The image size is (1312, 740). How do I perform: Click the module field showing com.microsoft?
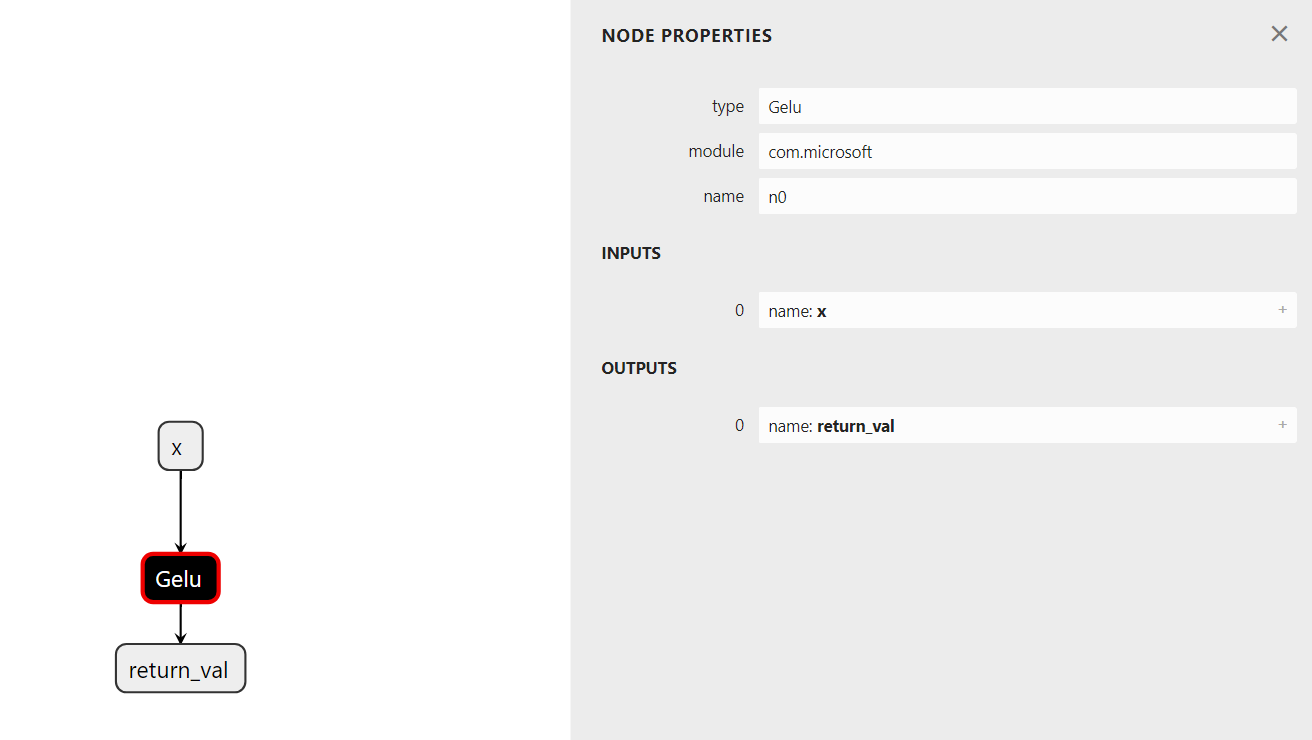(x=1027, y=152)
